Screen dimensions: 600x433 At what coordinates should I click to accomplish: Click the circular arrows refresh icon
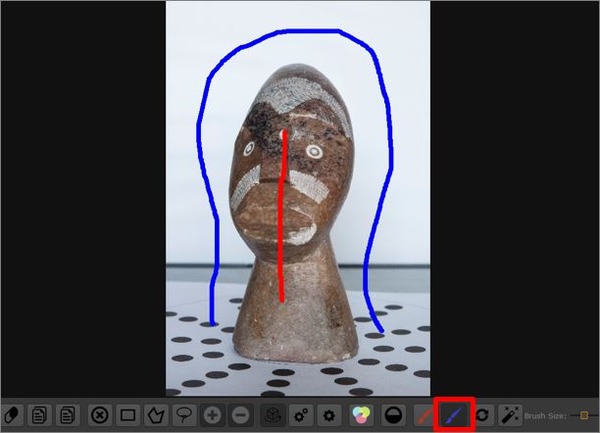[x=483, y=415]
